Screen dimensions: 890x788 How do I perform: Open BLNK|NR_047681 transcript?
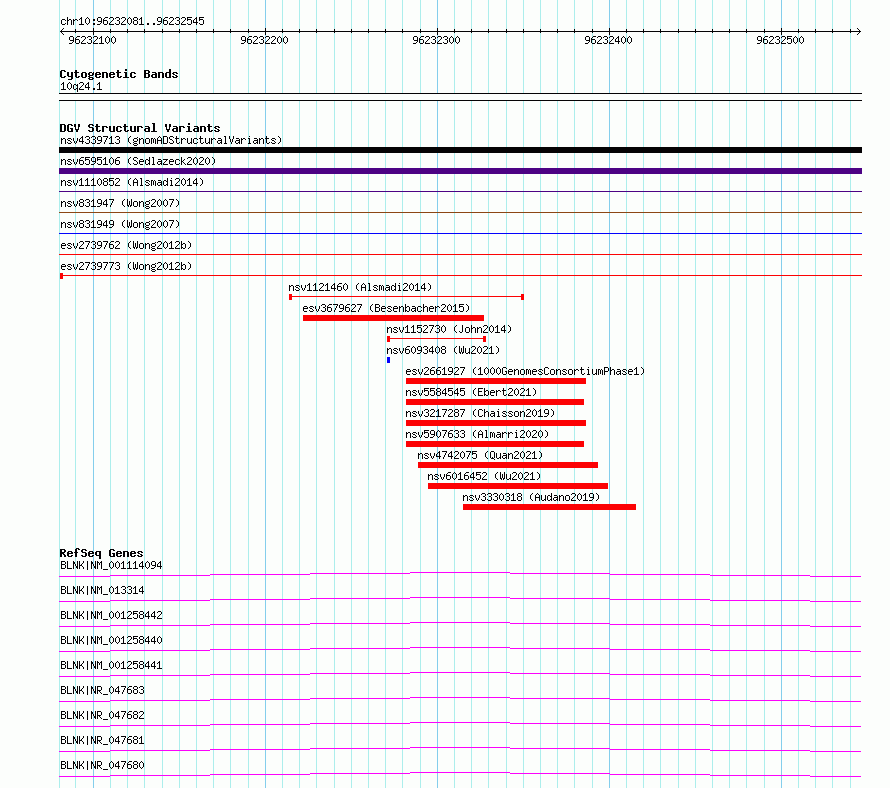pyautogui.click(x=102, y=740)
